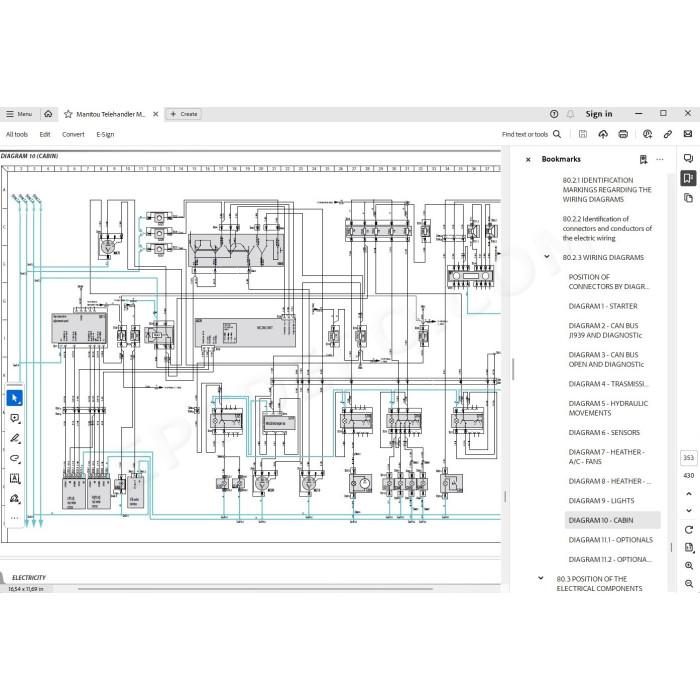Image resolution: width=700 pixels, height=700 pixels.
Task: Select the freehand draw lasso tool
Action: click(15, 458)
